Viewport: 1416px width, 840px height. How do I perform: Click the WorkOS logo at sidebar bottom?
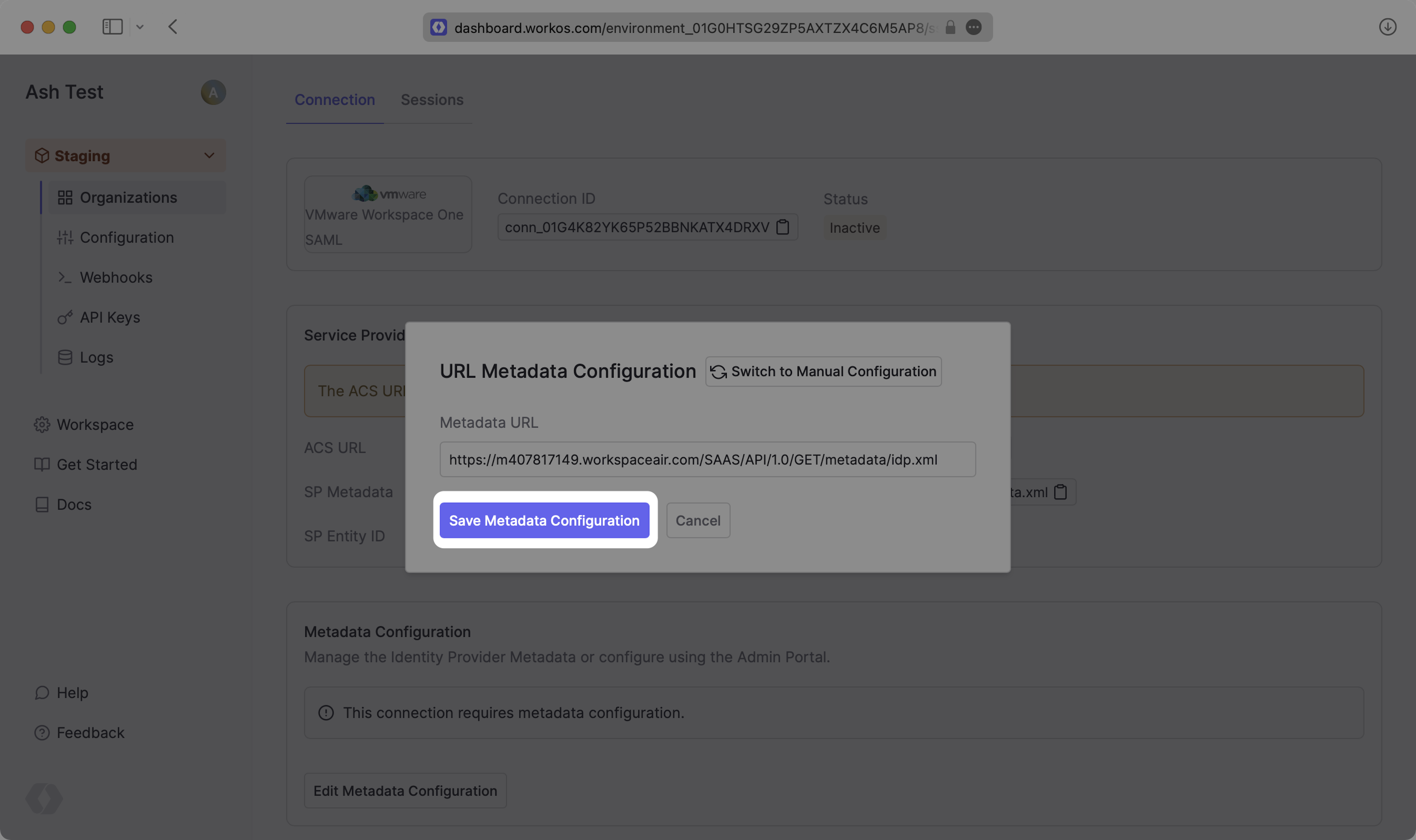coord(44,798)
